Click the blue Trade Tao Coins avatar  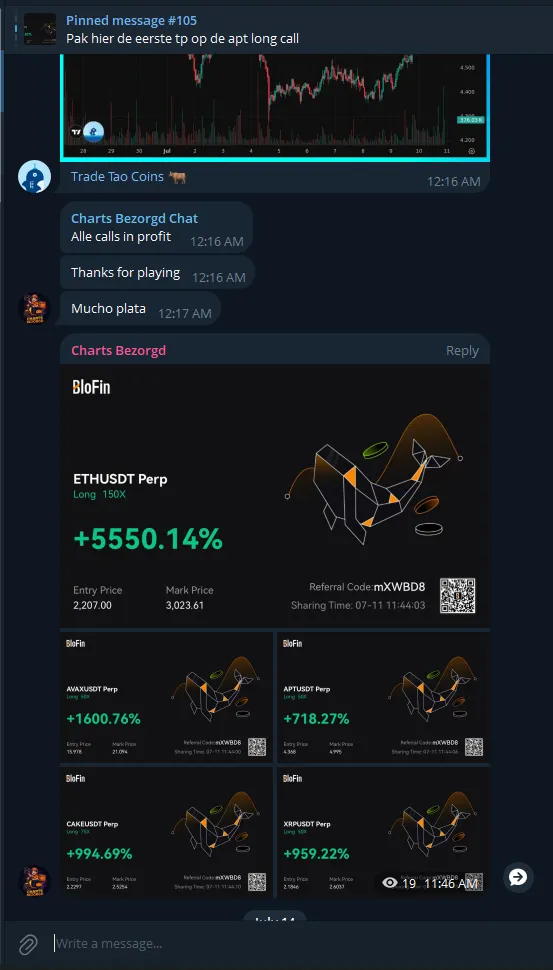[34, 176]
